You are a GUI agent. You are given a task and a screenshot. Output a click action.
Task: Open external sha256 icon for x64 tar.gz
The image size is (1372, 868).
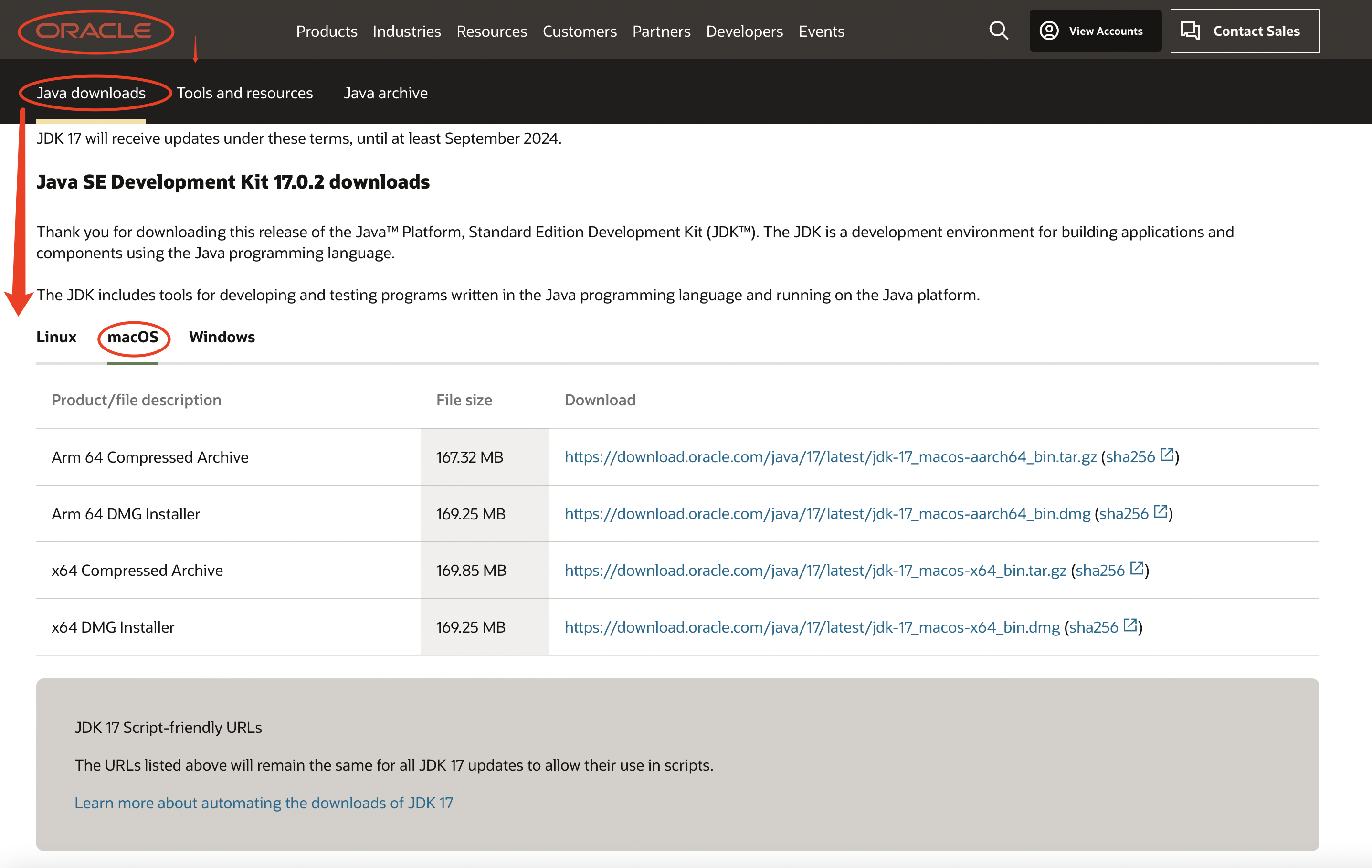coord(1136,569)
